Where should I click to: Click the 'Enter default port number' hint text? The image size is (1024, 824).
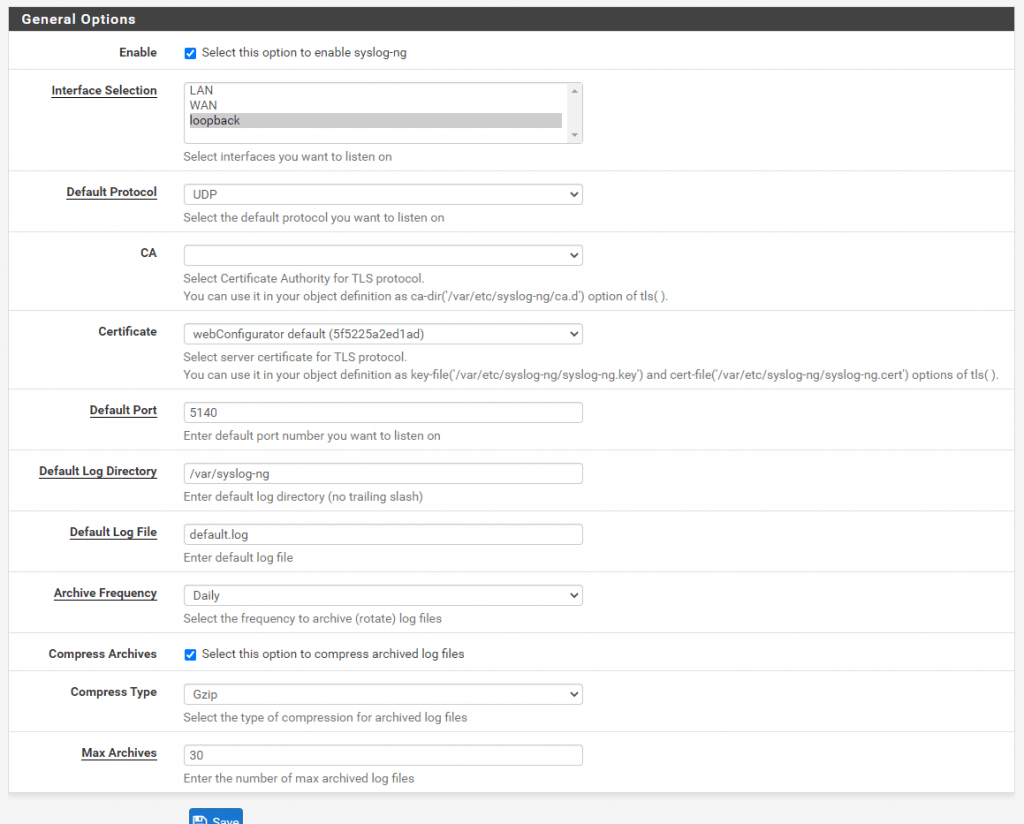pyautogui.click(x=312, y=436)
